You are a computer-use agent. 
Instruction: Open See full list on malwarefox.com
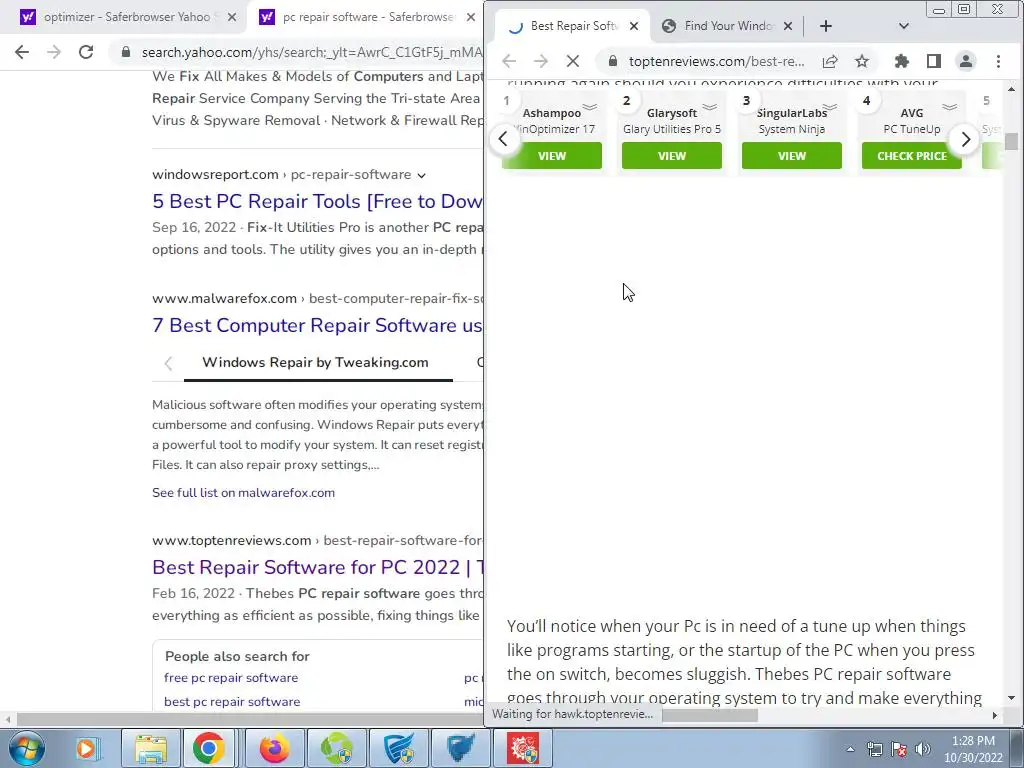pyautogui.click(x=244, y=492)
